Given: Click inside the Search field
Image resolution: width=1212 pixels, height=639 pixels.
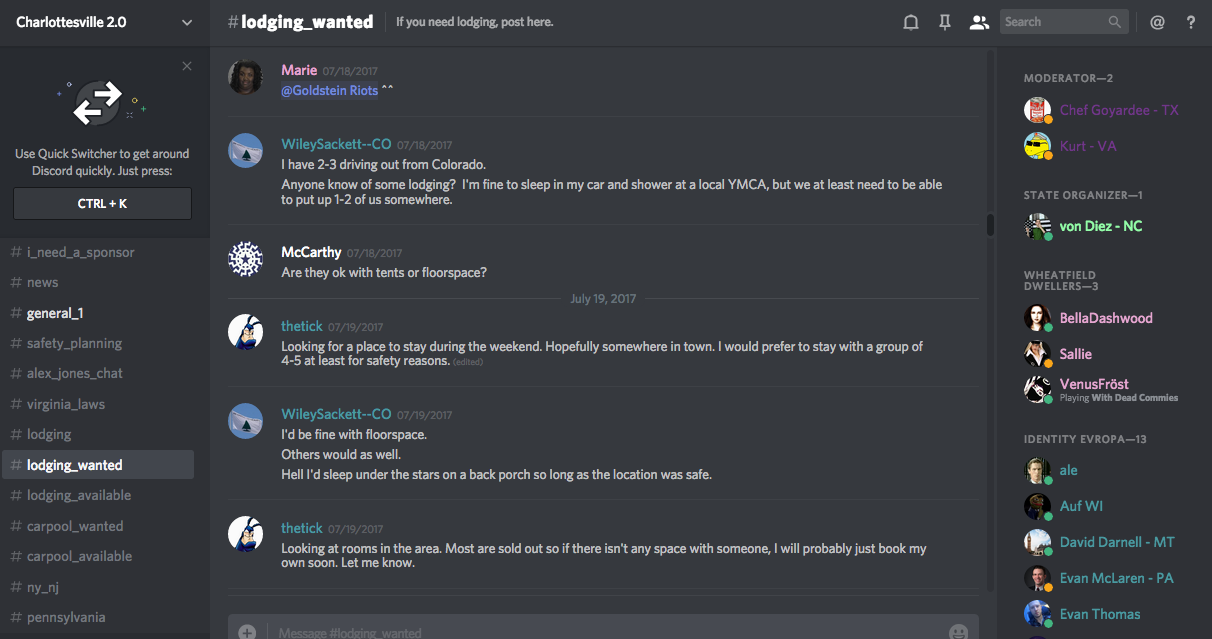Looking at the screenshot, I should (1053, 22).
